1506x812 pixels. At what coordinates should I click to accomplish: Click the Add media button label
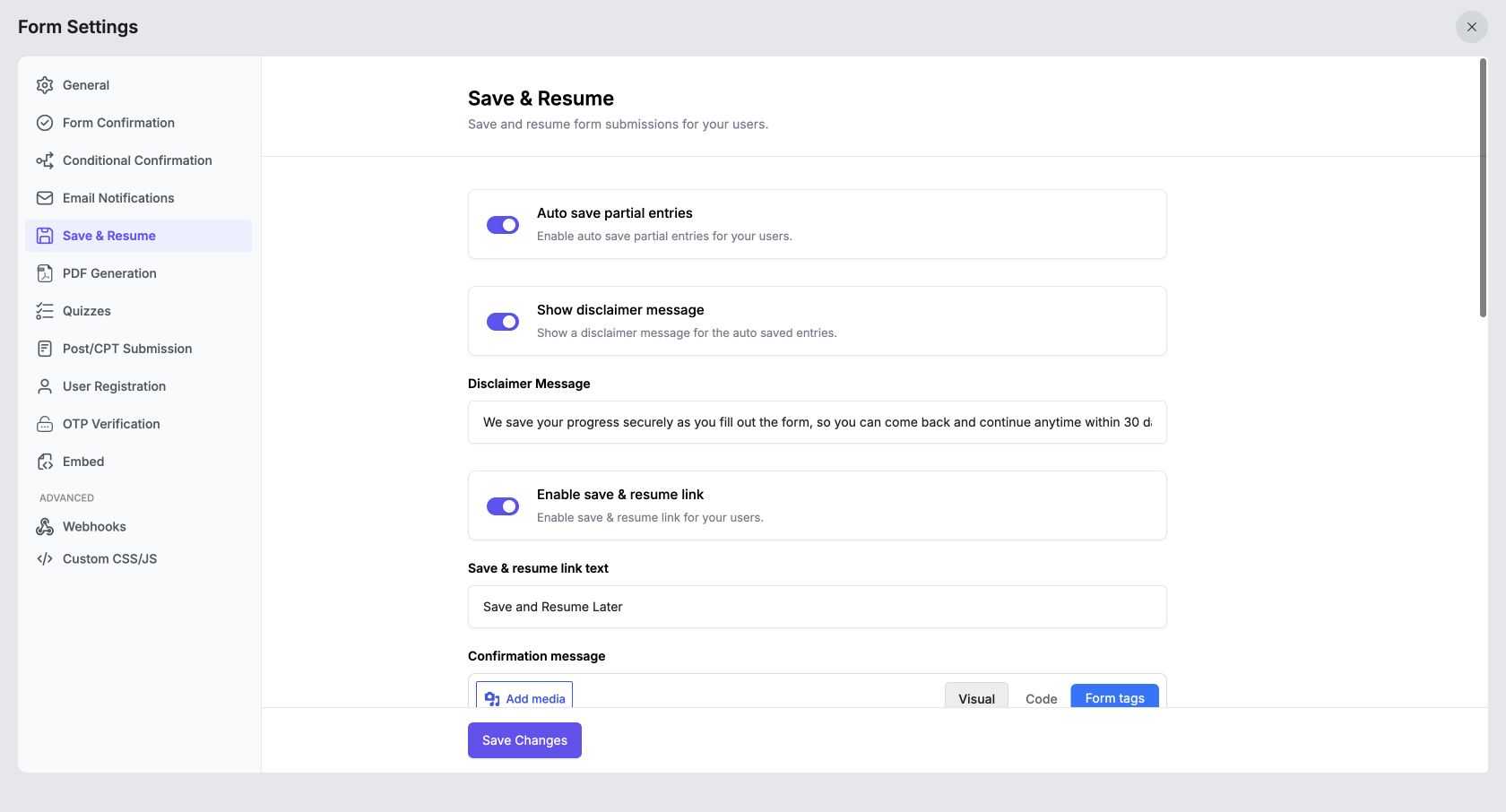tap(535, 699)
